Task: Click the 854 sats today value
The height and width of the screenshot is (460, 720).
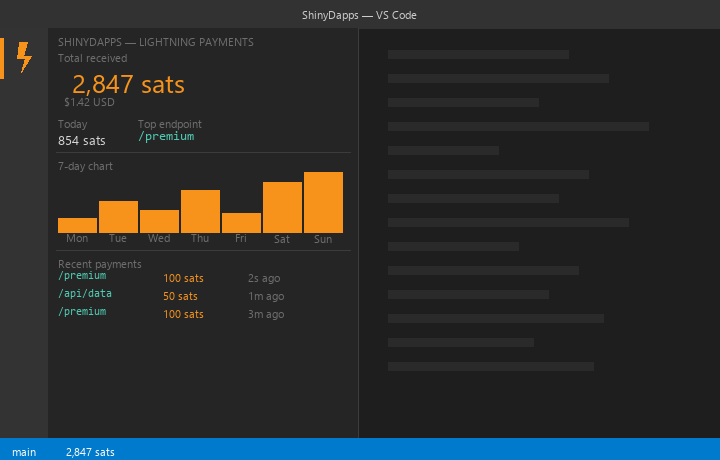Action: coord(82,140)
